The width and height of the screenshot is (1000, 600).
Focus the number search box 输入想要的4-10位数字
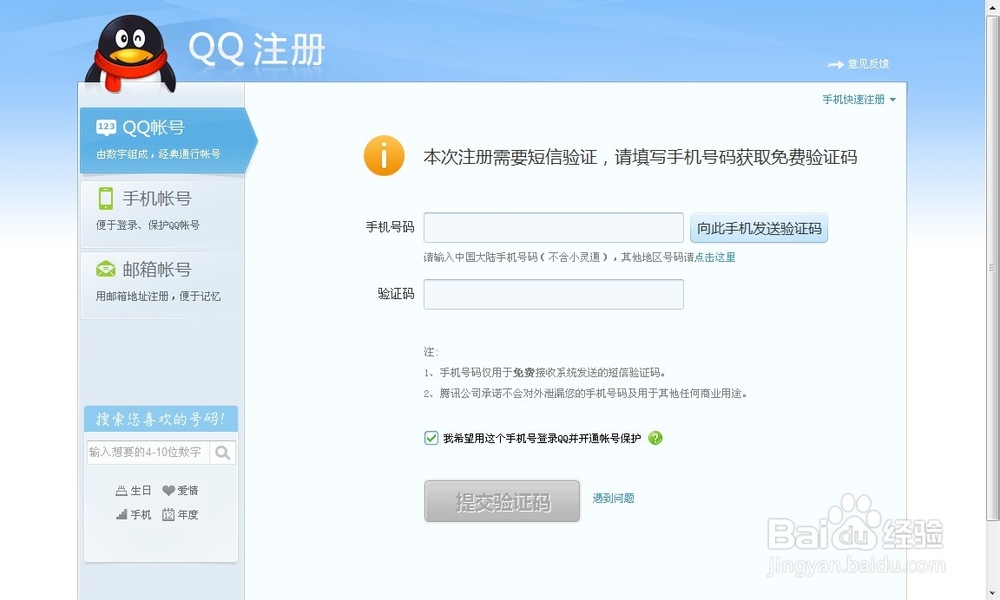148,452
